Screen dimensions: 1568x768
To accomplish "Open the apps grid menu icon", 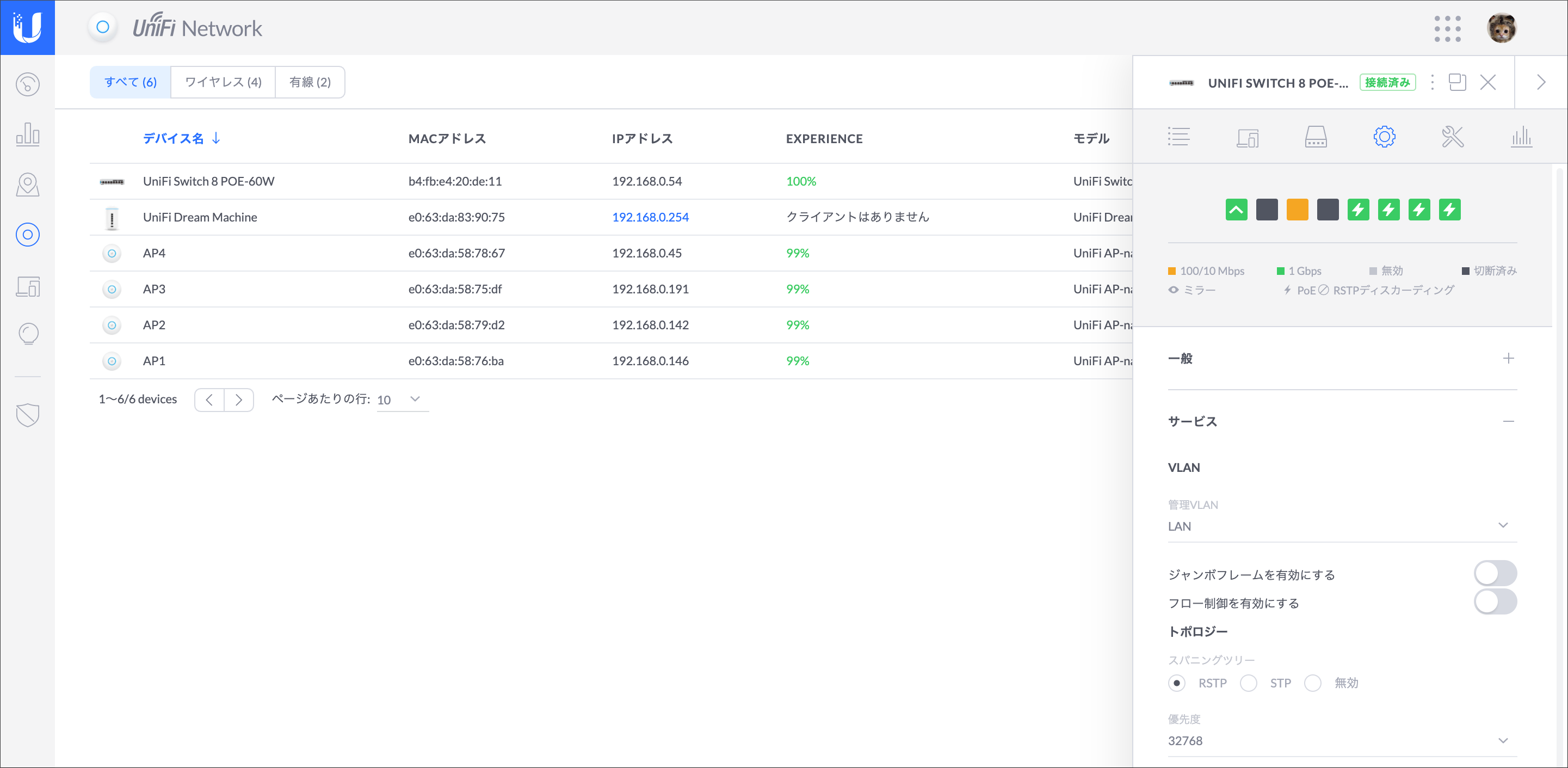I will tap(1447, 29).
